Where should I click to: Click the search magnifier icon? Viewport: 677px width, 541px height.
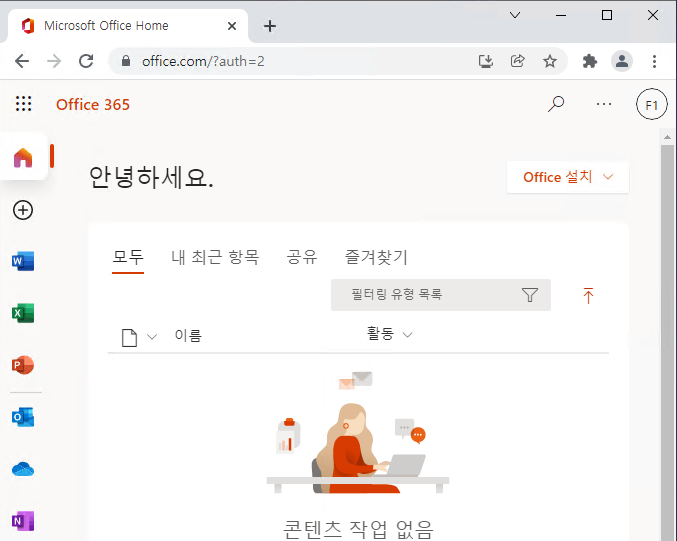[556, 104]
